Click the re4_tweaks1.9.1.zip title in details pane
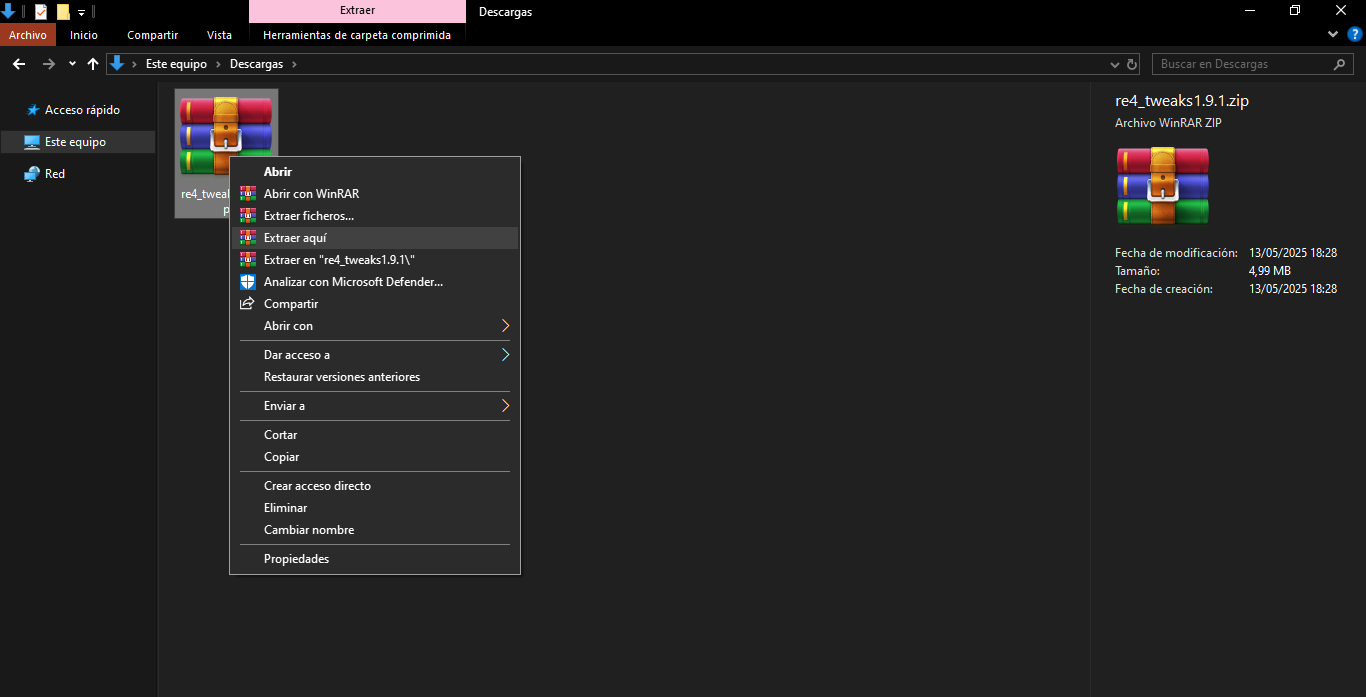This screenshot has width=1366, height=697. 1182,101
